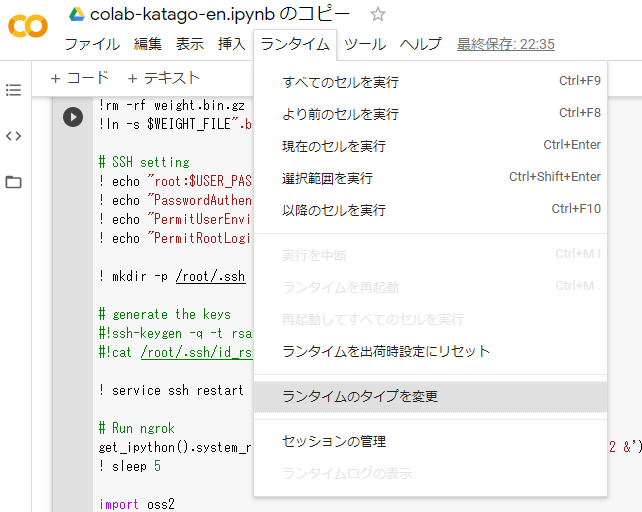Add a code cell with + コード
Image resolution: width=642 pixels, height=512 pixels.
[x=79, y=78]
